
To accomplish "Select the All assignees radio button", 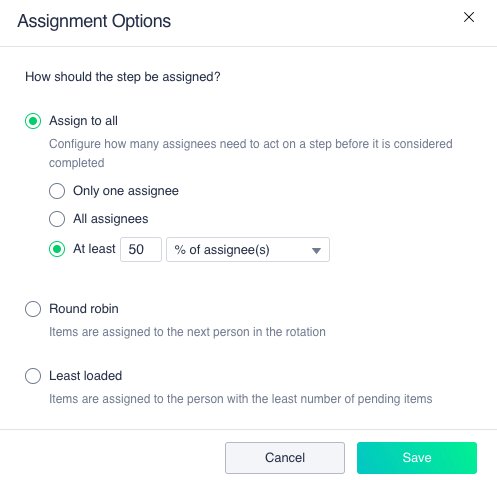I will tap(57, 219).
